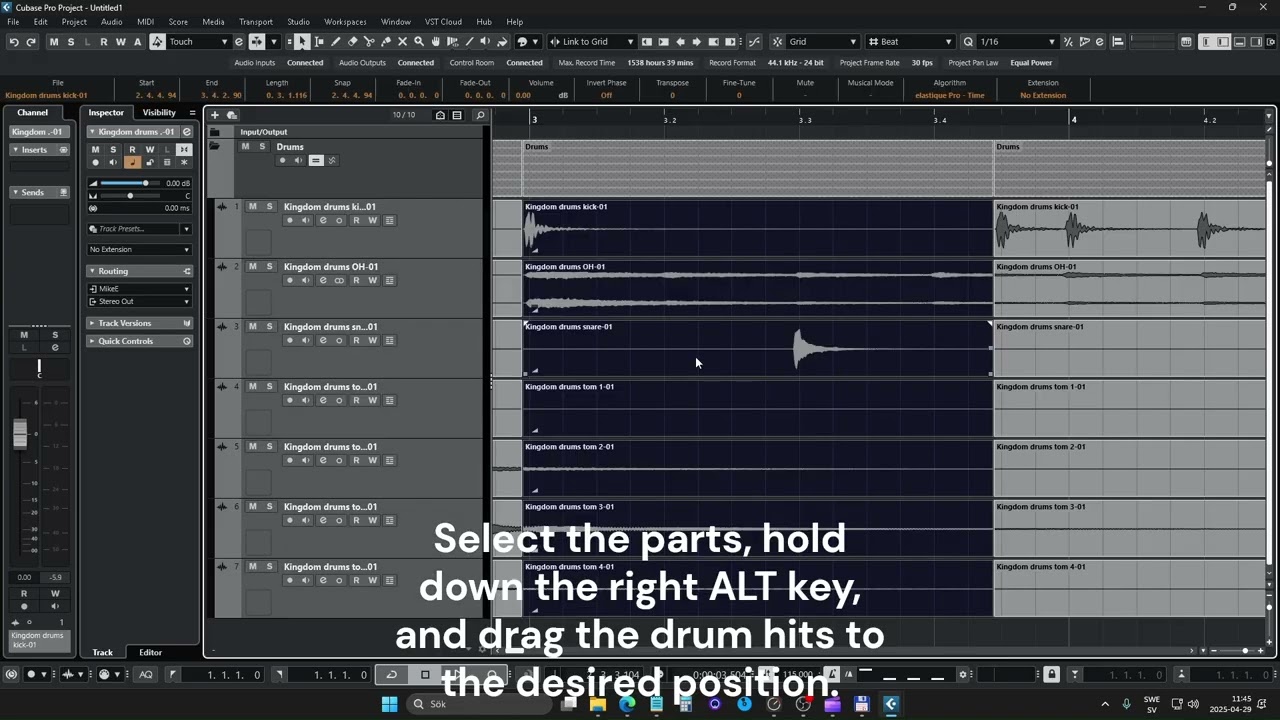Select the Range Selection tool

coord(319,41)
